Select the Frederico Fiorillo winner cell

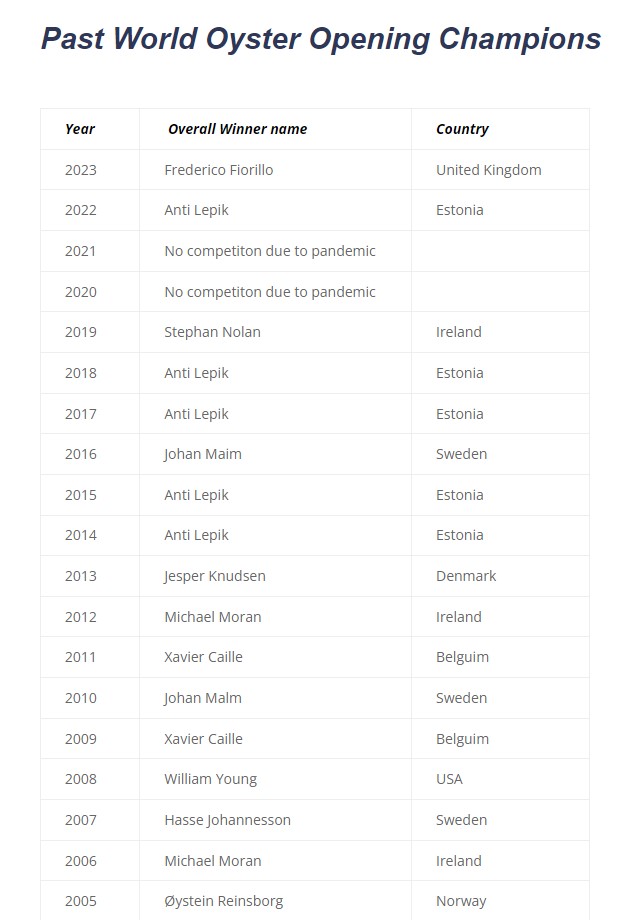tap(218, 170)
